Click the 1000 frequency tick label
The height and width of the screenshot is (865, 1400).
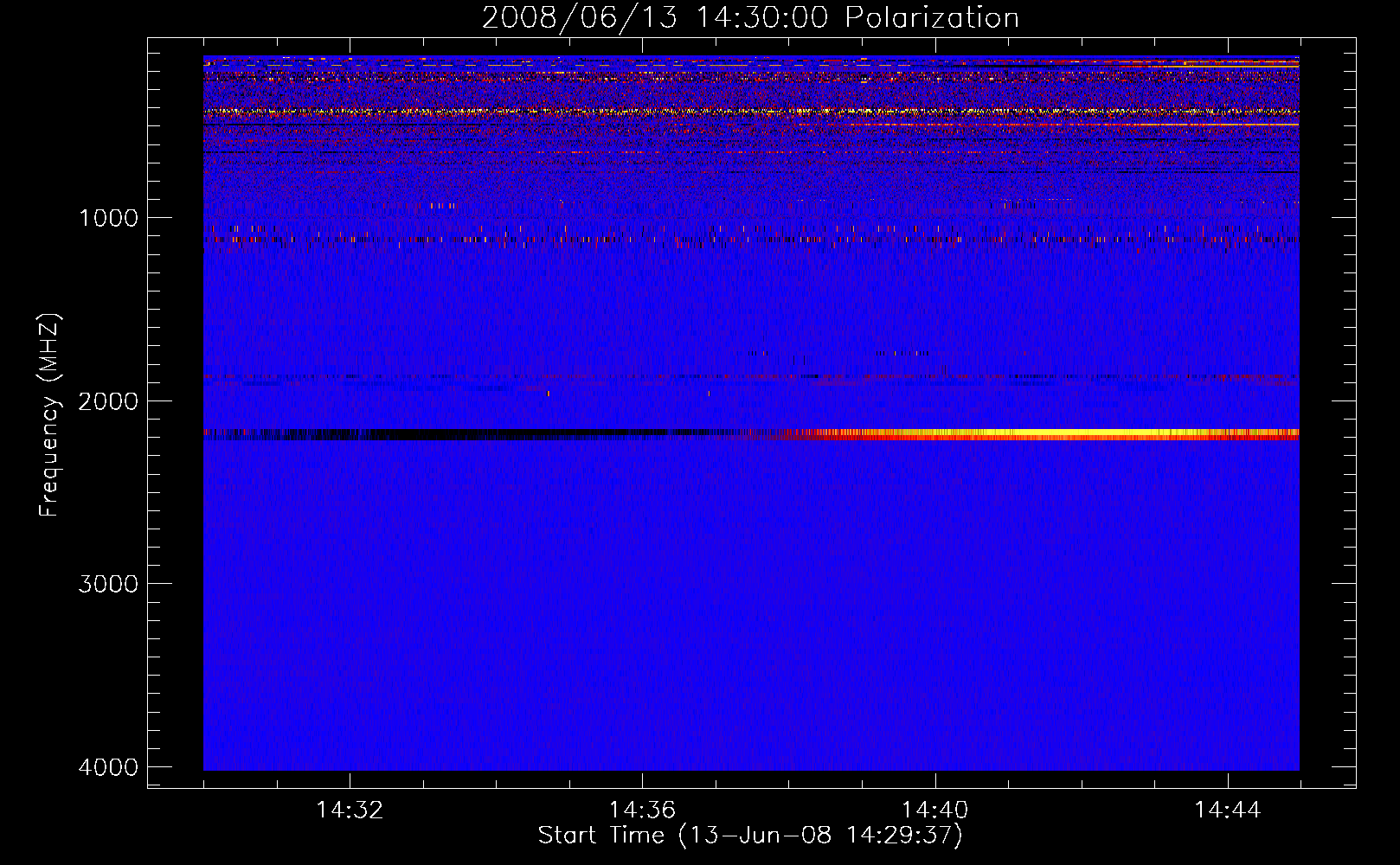[108, 218]
